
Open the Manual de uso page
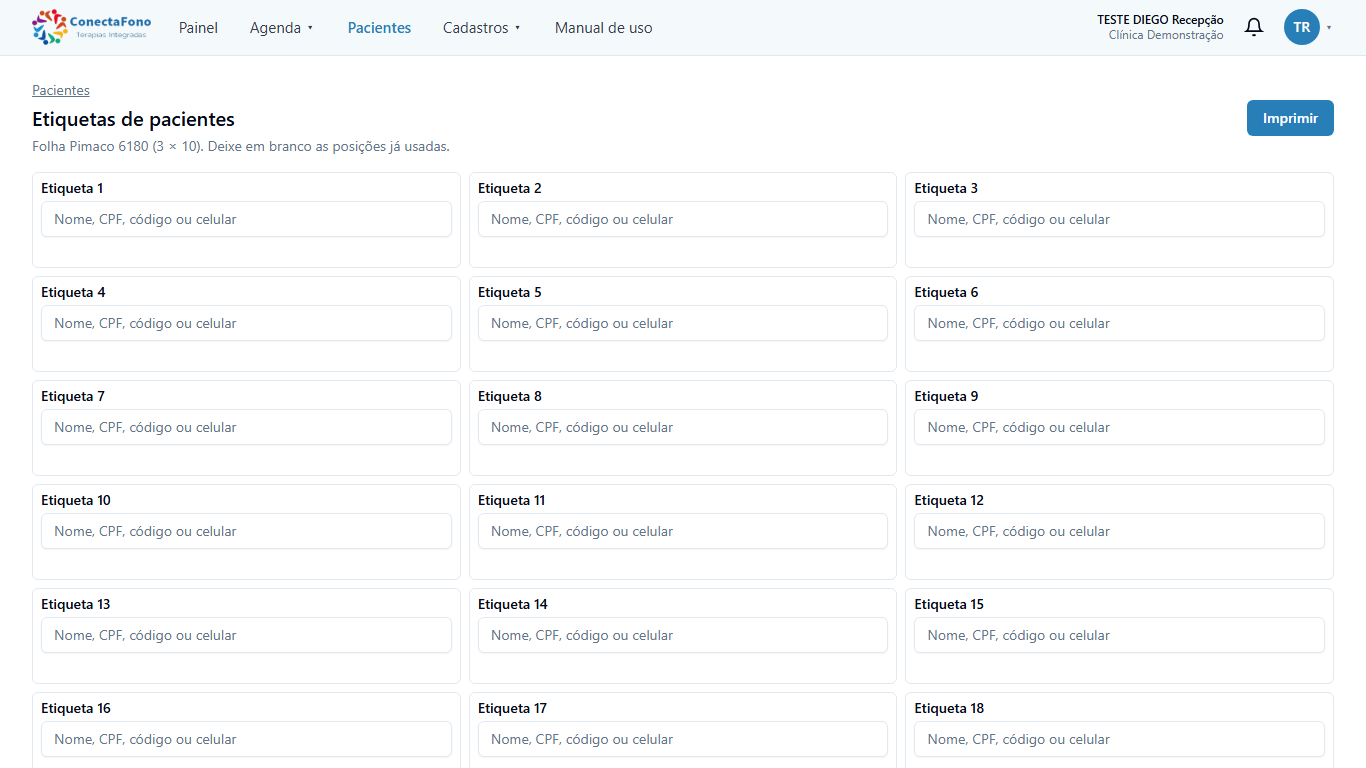pyautogui.click(x=604, y=28)
